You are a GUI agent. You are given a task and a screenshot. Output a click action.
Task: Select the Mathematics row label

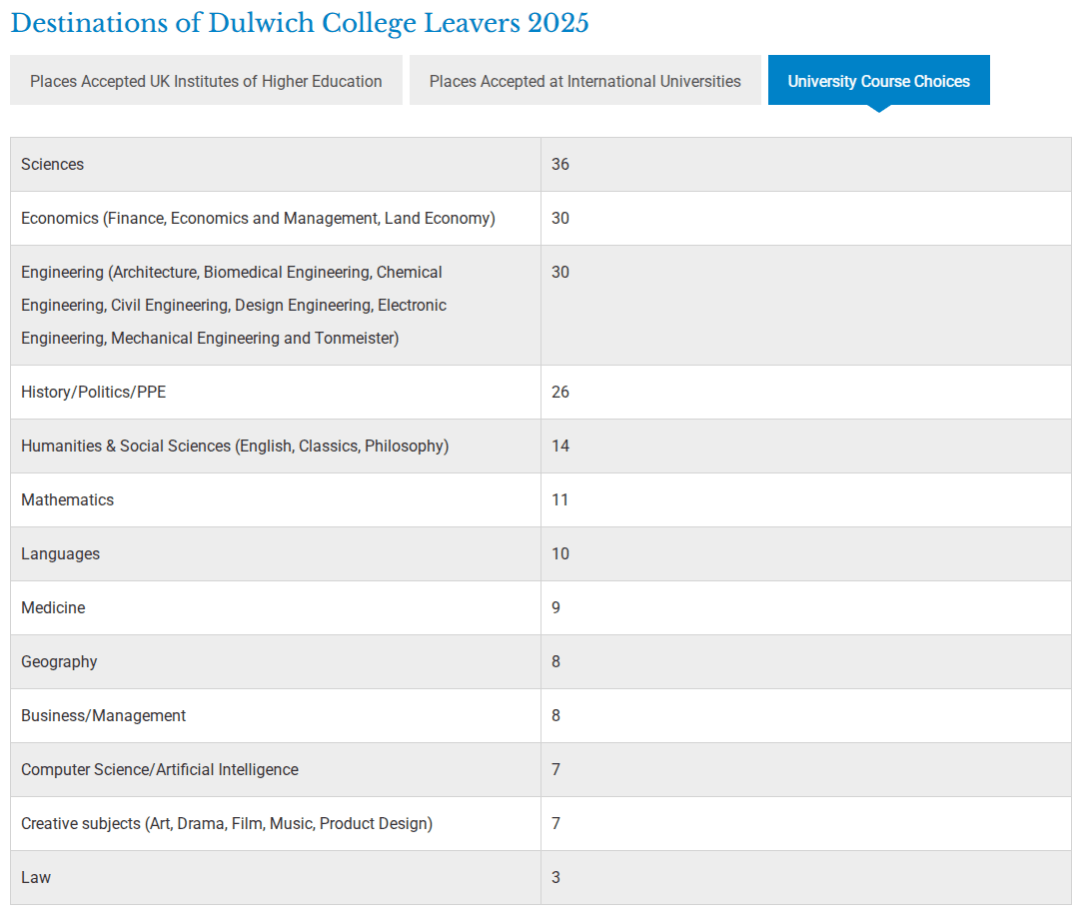[68, 500]
